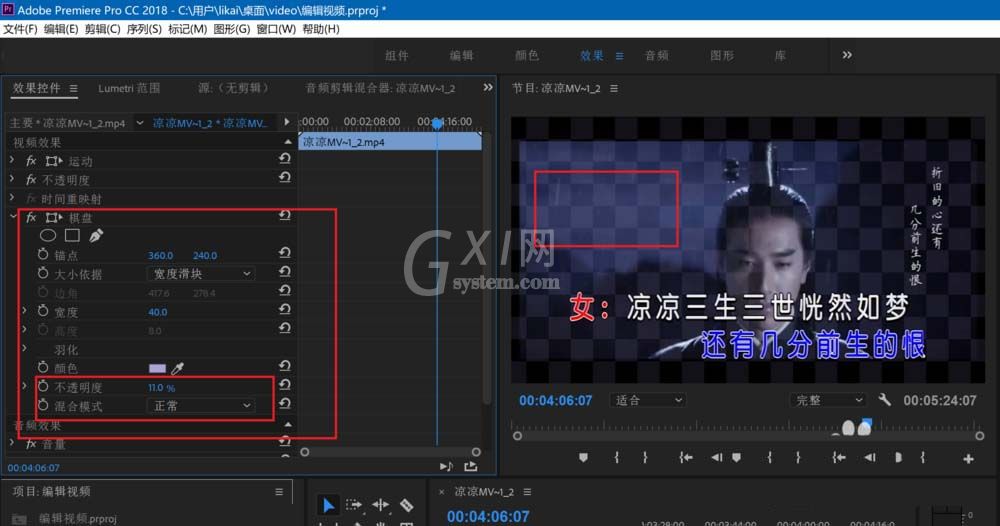
Task: Reset the 宽度 parameter
Action: pos(285,310)
